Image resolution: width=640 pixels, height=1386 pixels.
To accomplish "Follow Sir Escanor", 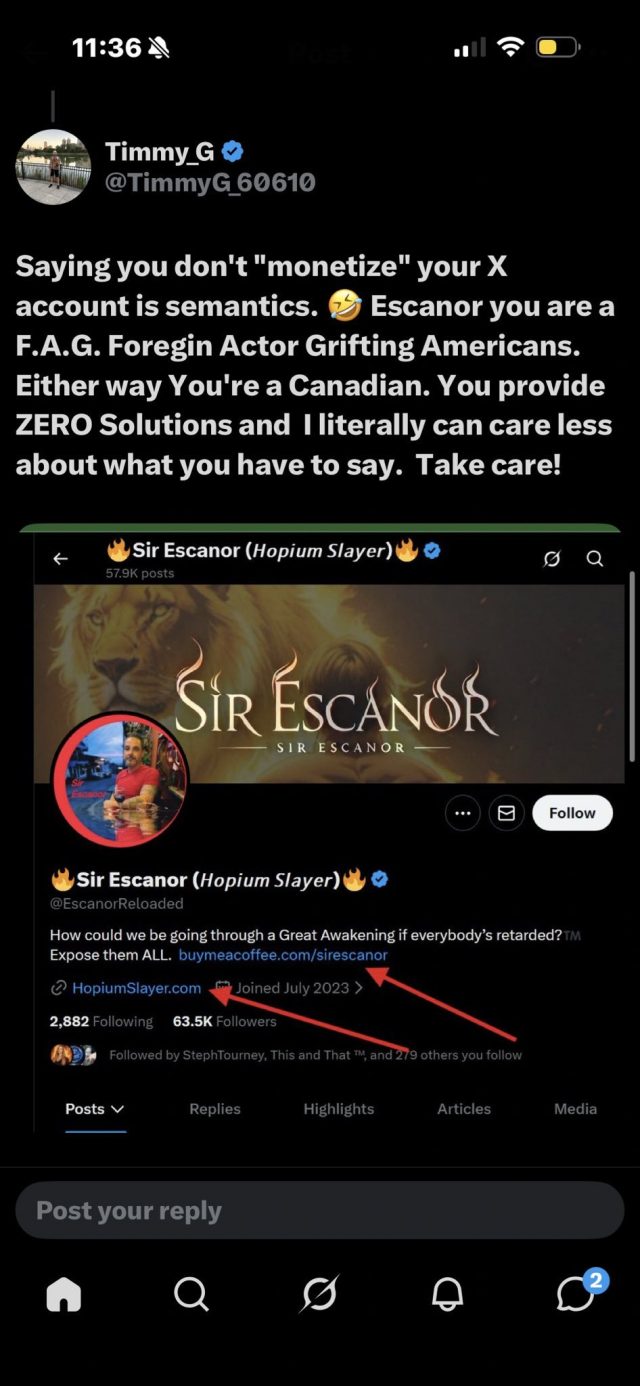I will click(572, 813).
